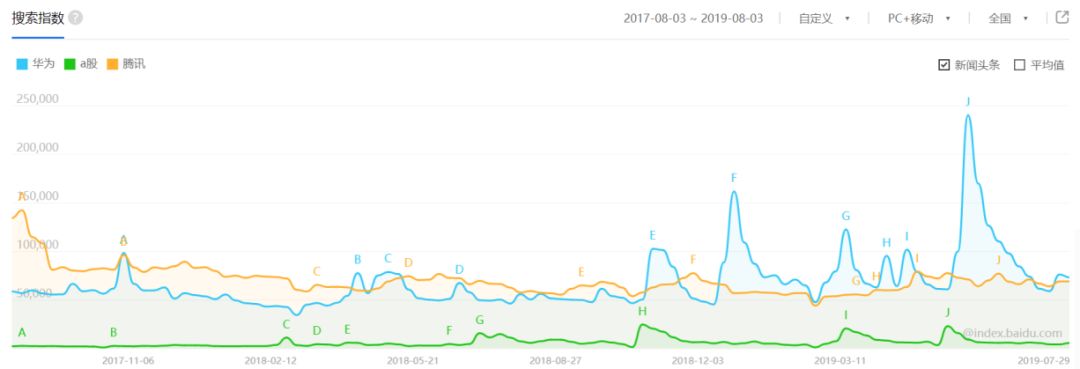Click the blue G news marker
The image size is (1080, 369).
coord(846,216)
